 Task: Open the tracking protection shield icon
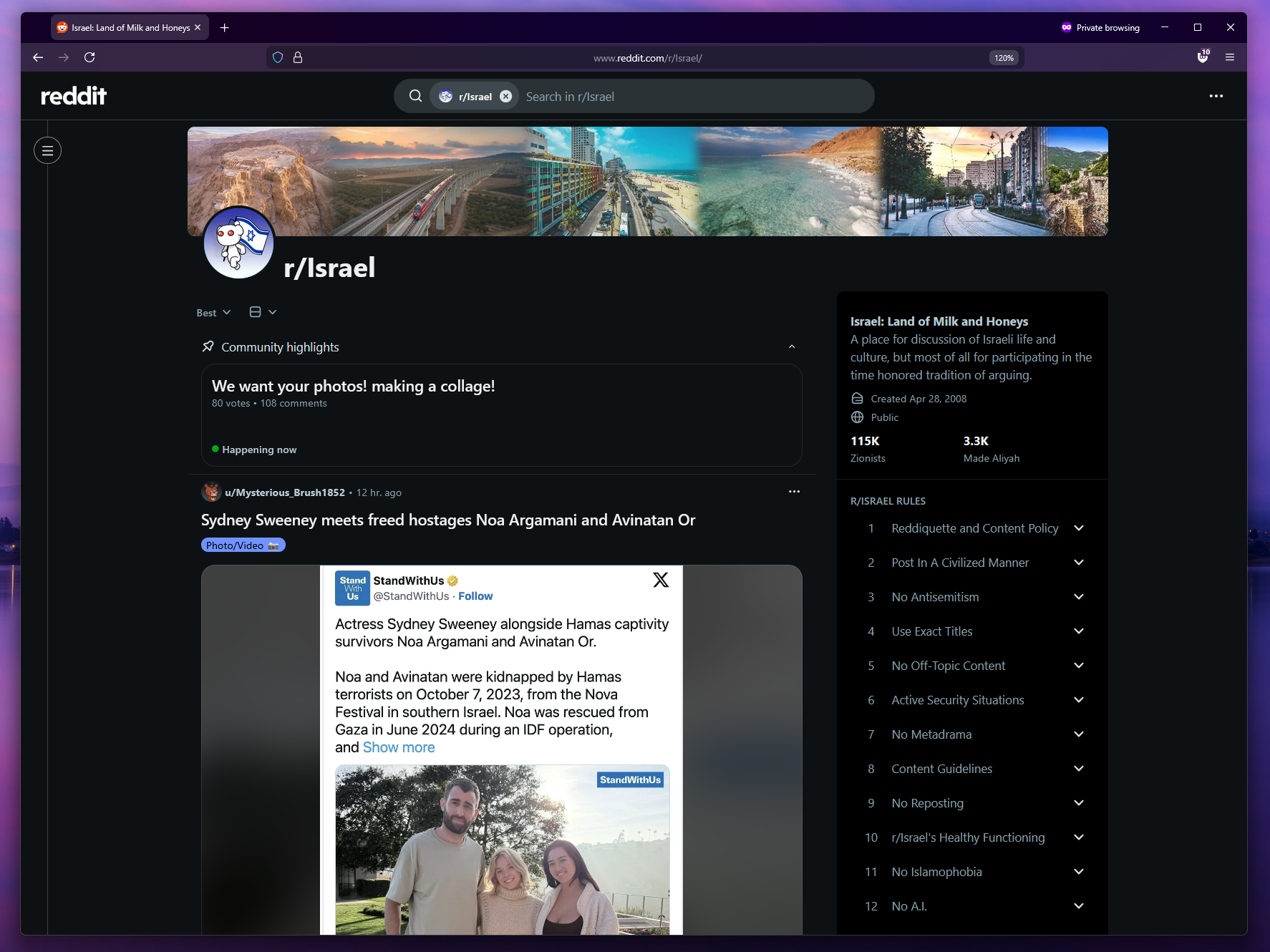point(278,57)
